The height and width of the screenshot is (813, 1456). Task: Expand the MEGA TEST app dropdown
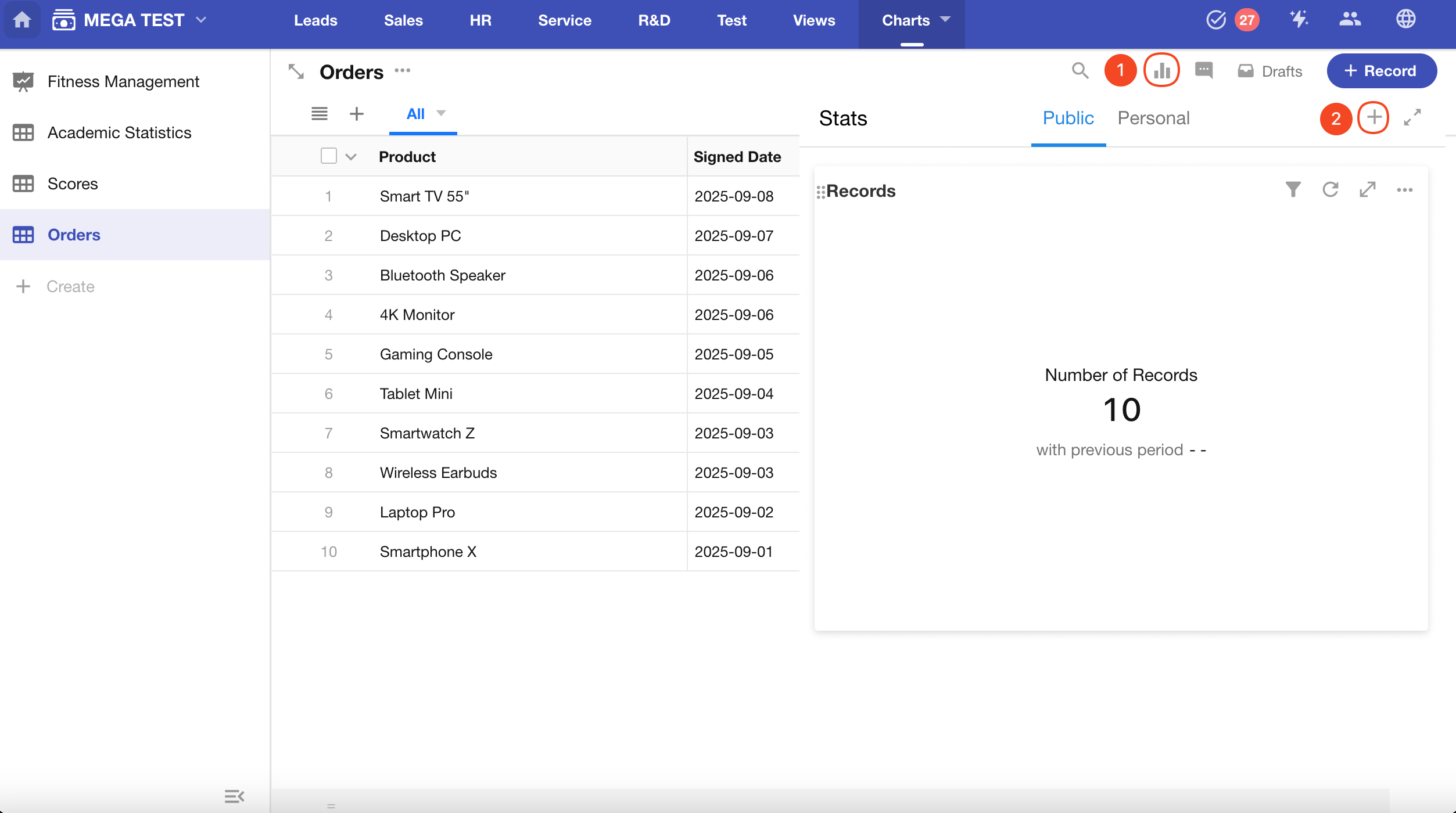click(202, 20)
